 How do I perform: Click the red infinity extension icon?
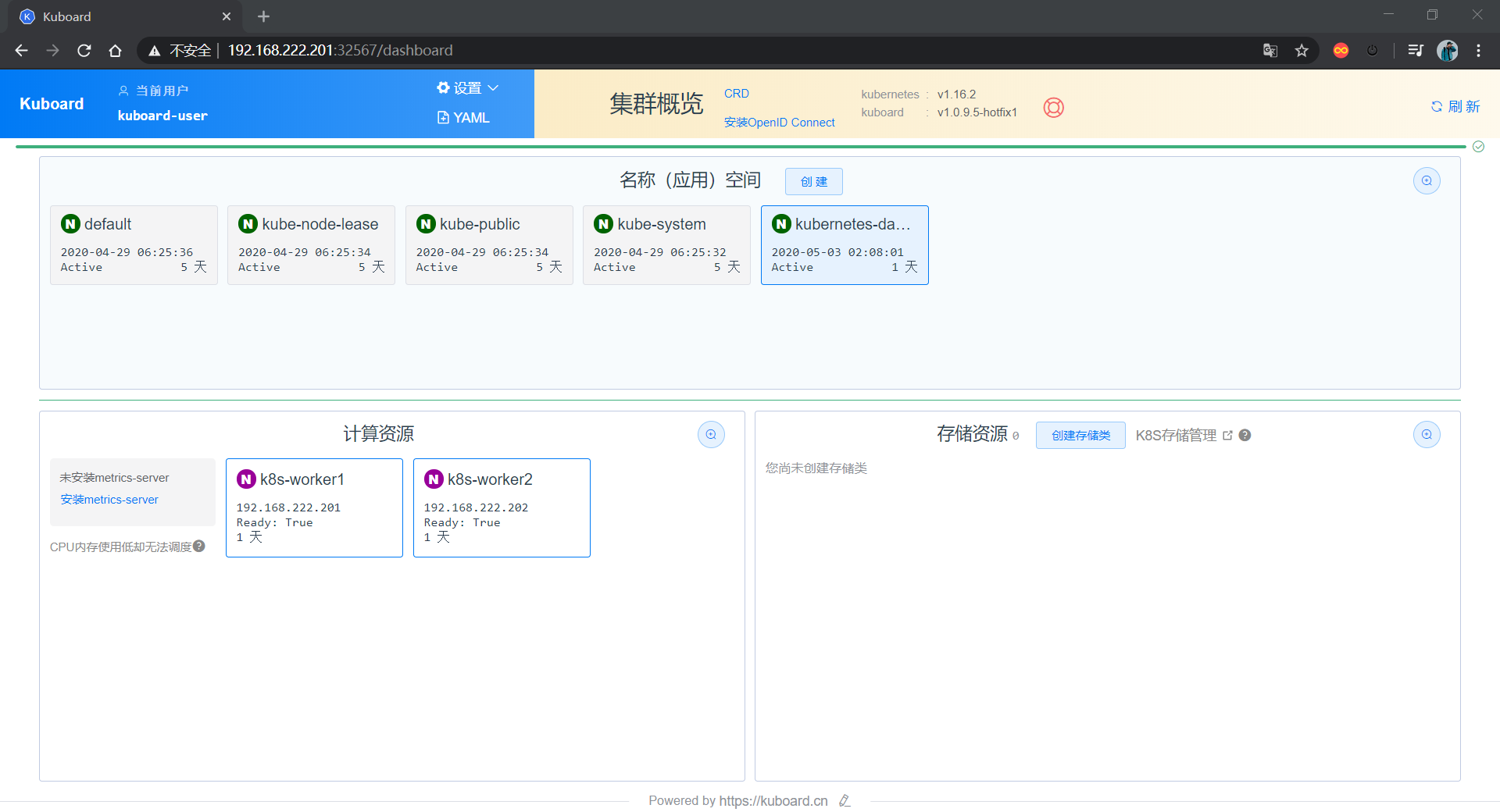click(x=1341, y=51)
